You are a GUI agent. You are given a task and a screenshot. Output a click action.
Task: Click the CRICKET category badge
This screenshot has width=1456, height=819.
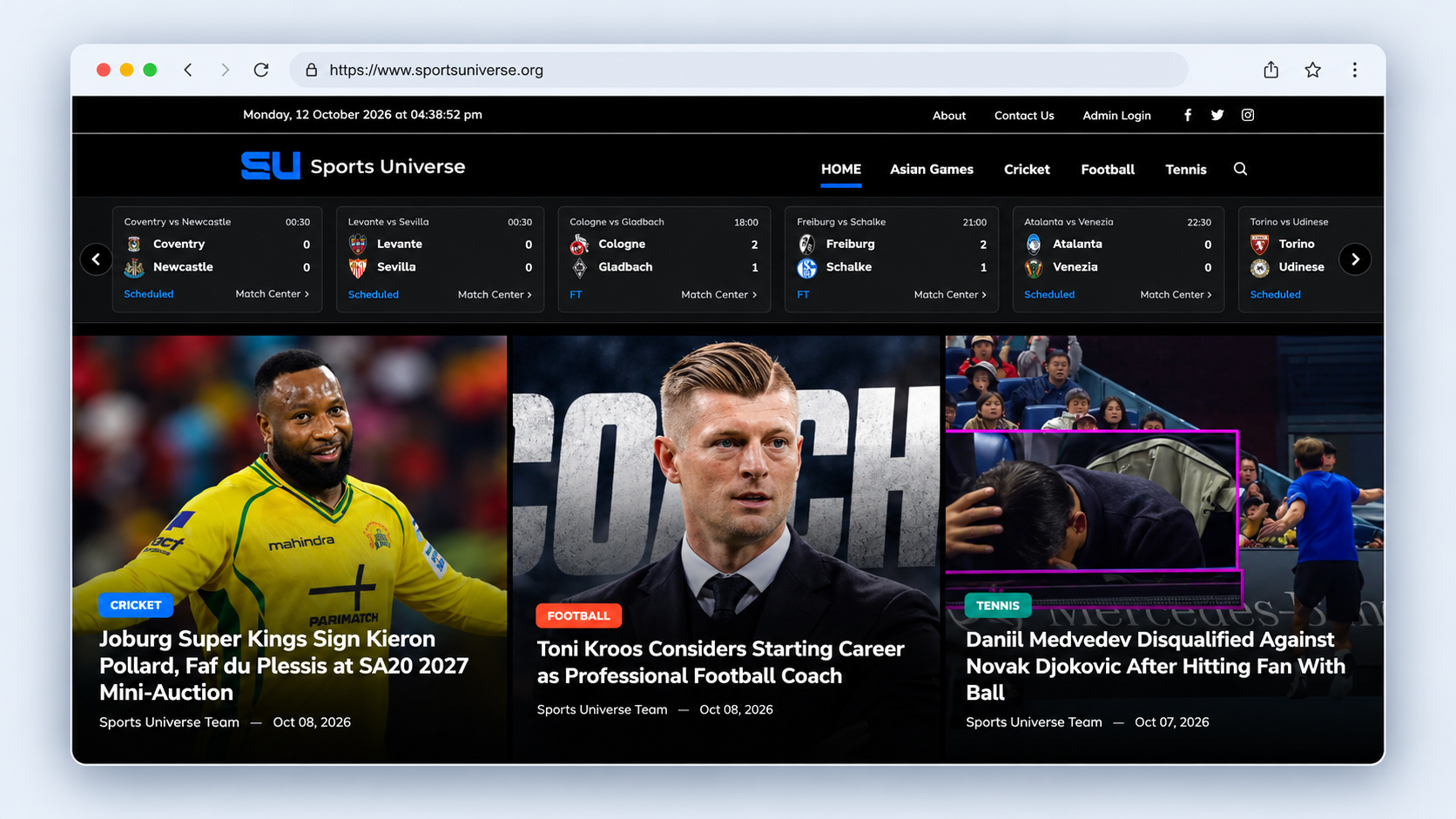136,605
